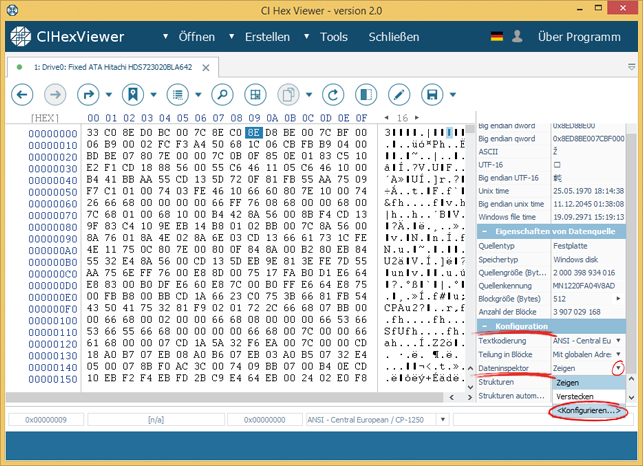
Task: Choose <Konfigurieren...> option
Action: [588, 411]
